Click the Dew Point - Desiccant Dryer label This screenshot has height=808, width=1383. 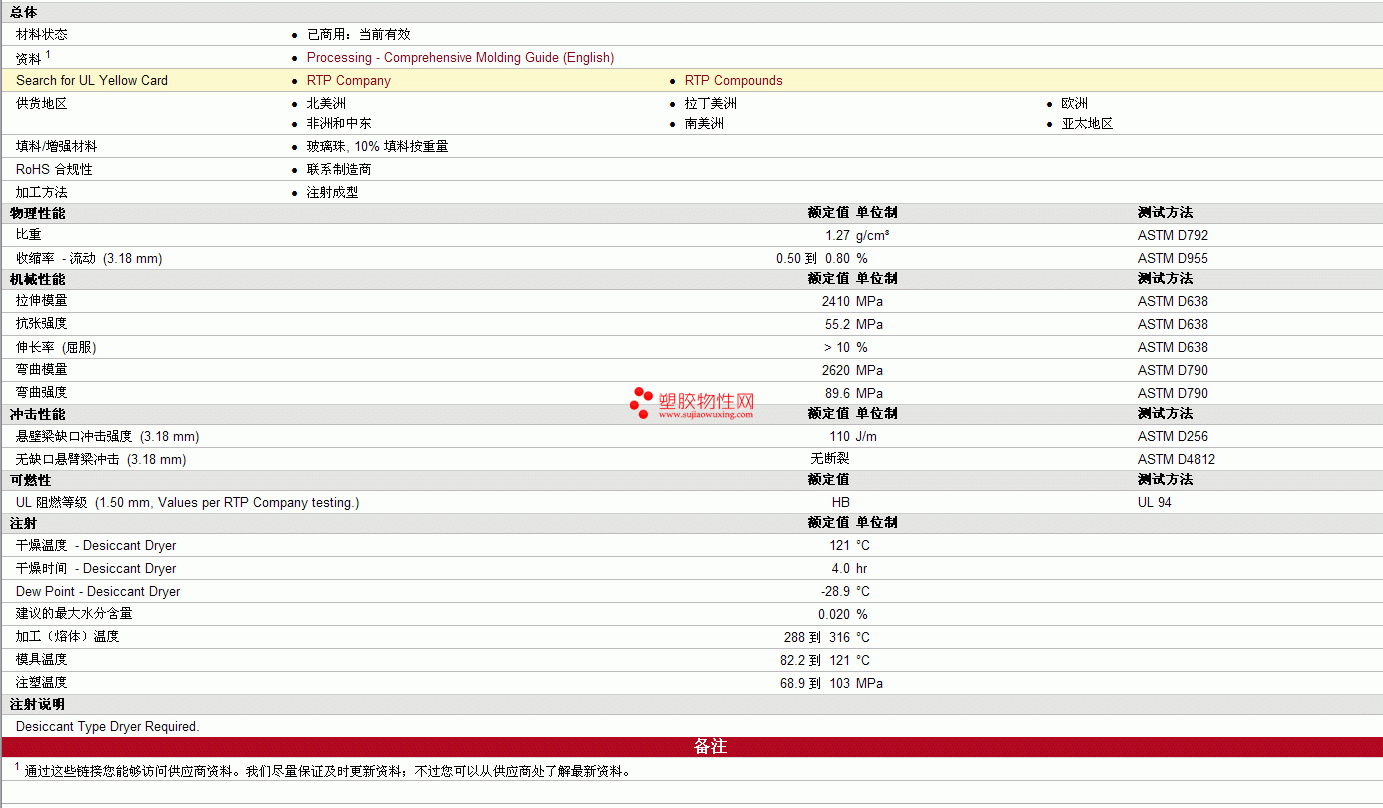[98, 592]
